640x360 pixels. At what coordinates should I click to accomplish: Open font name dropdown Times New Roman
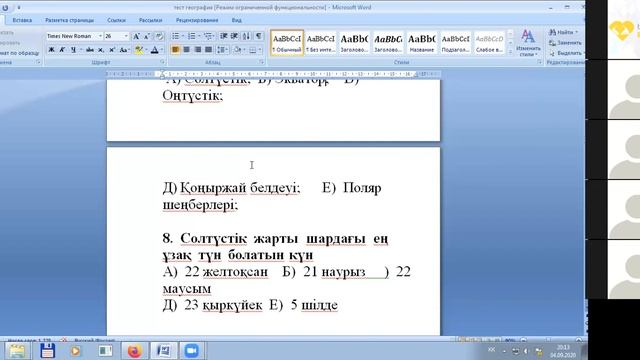click(100, 36)
